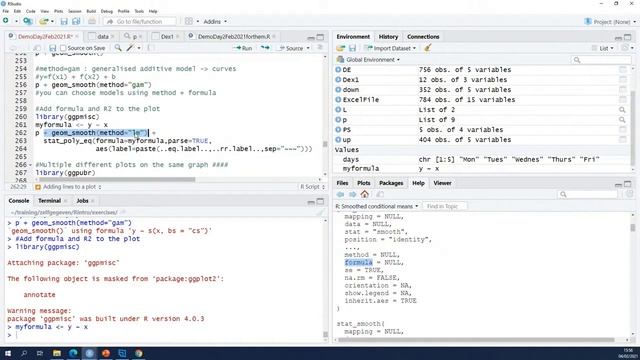This screenshot has height=360, width=640.
Task: Click the Run button
Action: (x=244, y=48)
